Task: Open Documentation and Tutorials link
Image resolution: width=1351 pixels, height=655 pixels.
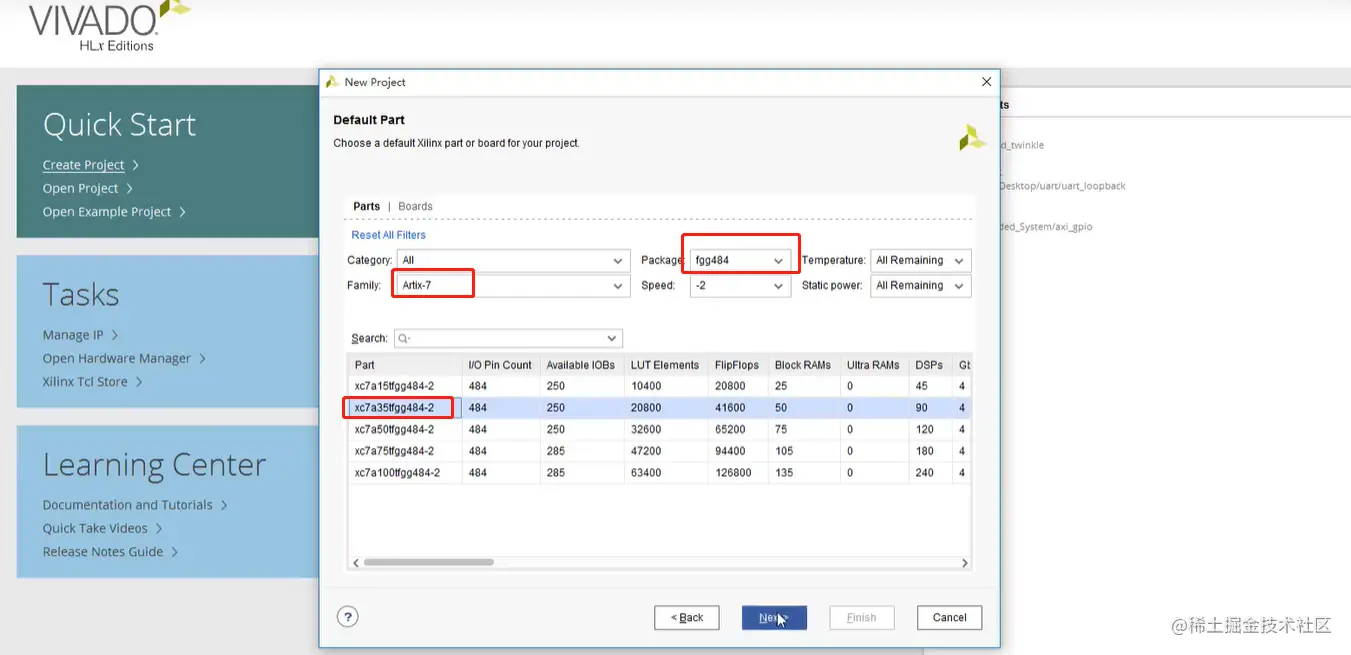Action: tap(127, 505)
